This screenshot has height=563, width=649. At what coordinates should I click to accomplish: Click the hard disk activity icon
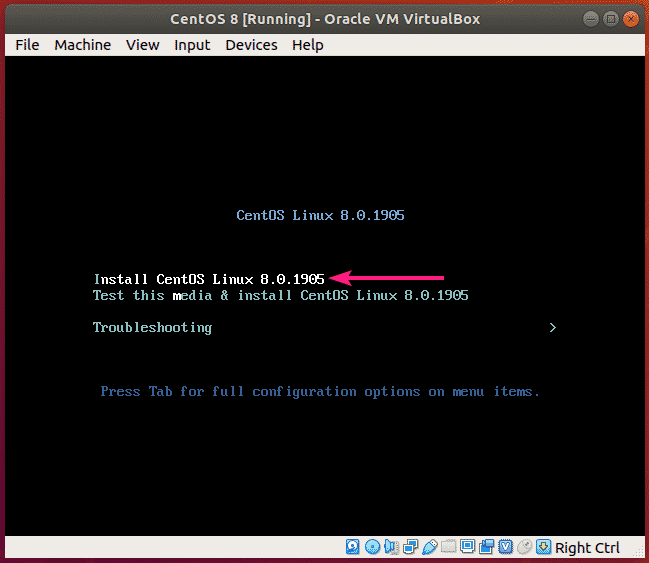(353, 547)
